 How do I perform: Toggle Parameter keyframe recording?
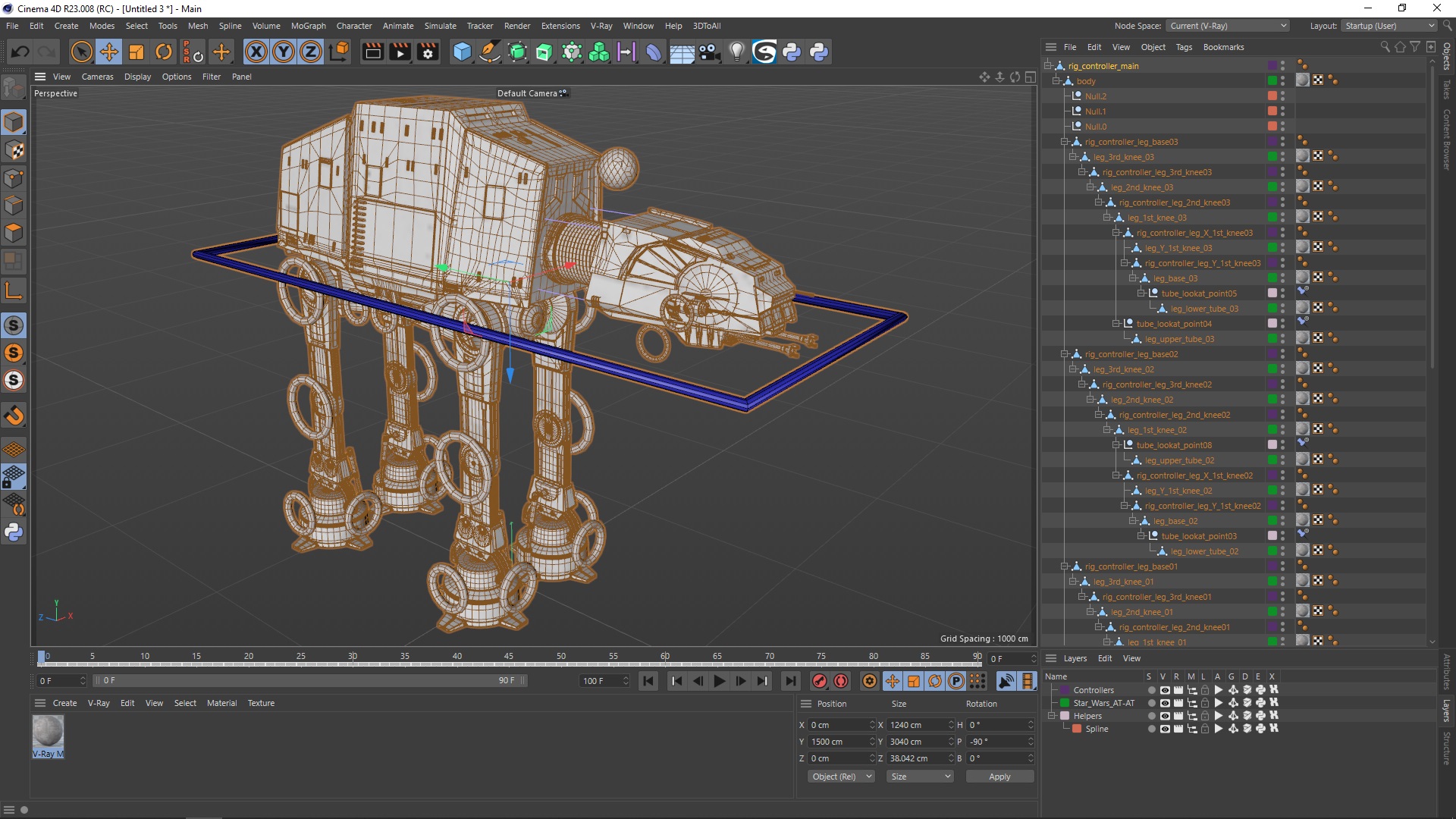(x=956, y=681)
